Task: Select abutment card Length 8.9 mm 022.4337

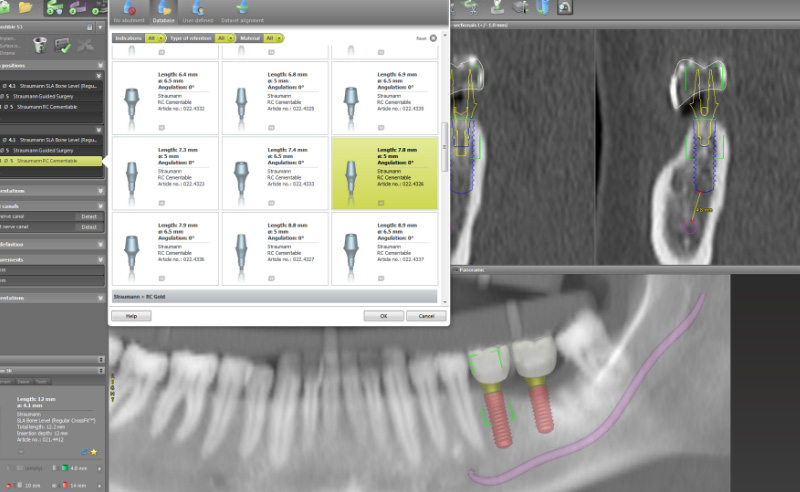Action: coord(385,249)
